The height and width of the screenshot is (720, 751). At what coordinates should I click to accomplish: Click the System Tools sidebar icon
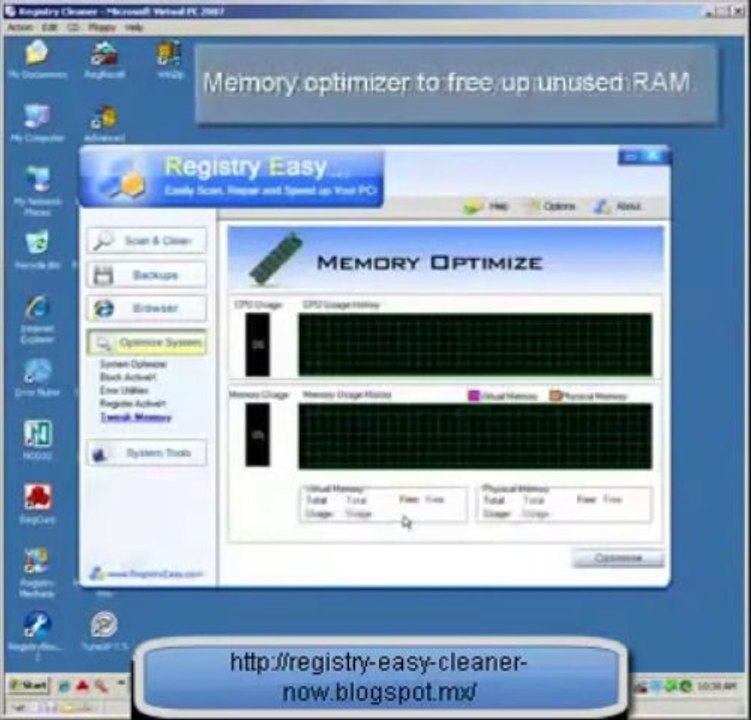pyautogui.click(x=99, y=454)
